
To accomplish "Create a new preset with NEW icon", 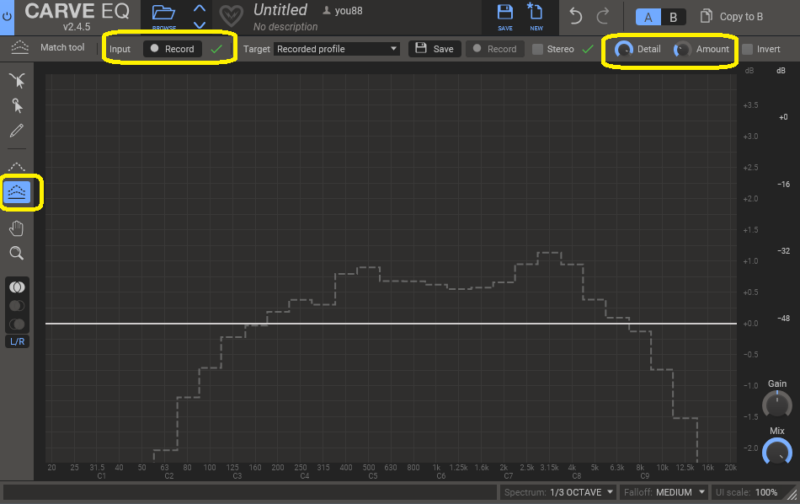I will pyautogui.click(x=537, y=15).
